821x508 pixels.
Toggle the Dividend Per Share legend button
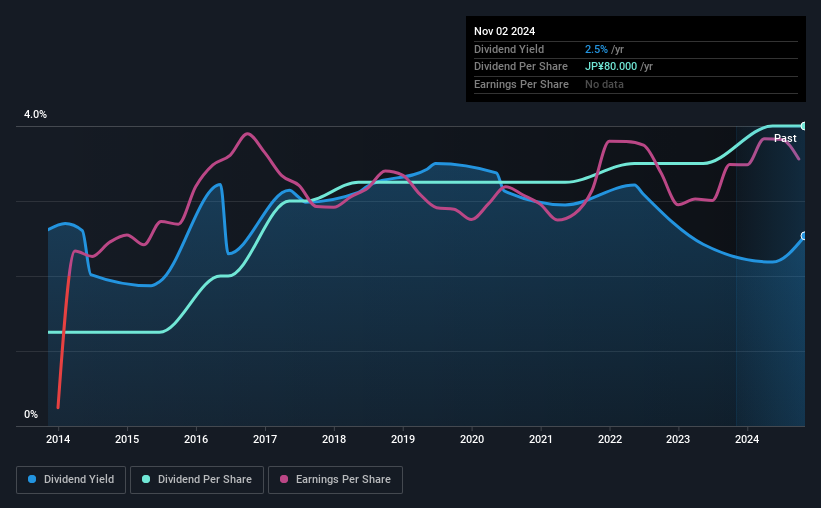pyautogui.click(x=197, y=480)
